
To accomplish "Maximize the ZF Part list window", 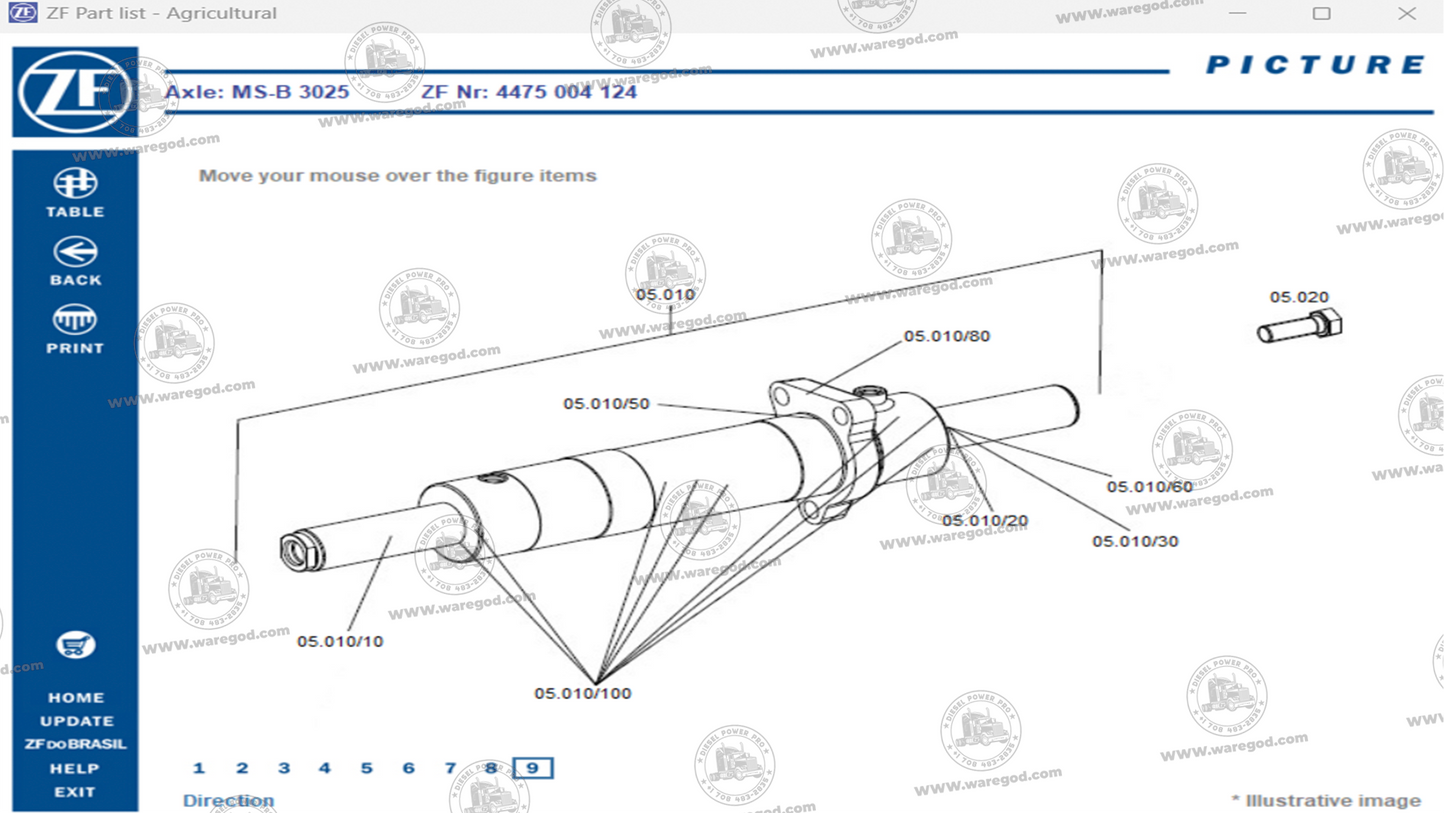I will [1321, 13].
